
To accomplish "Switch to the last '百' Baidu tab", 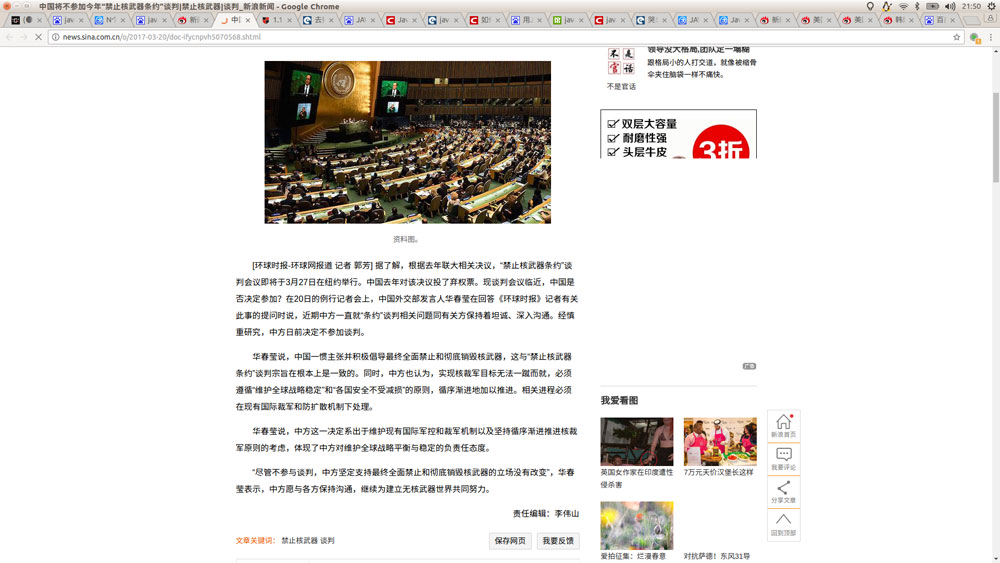I will pyautogui.click(x=939, y=20).
